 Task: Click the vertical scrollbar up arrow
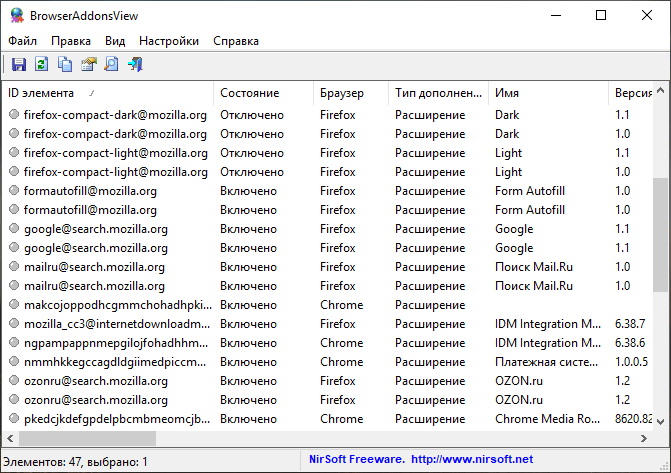[660, 90]
